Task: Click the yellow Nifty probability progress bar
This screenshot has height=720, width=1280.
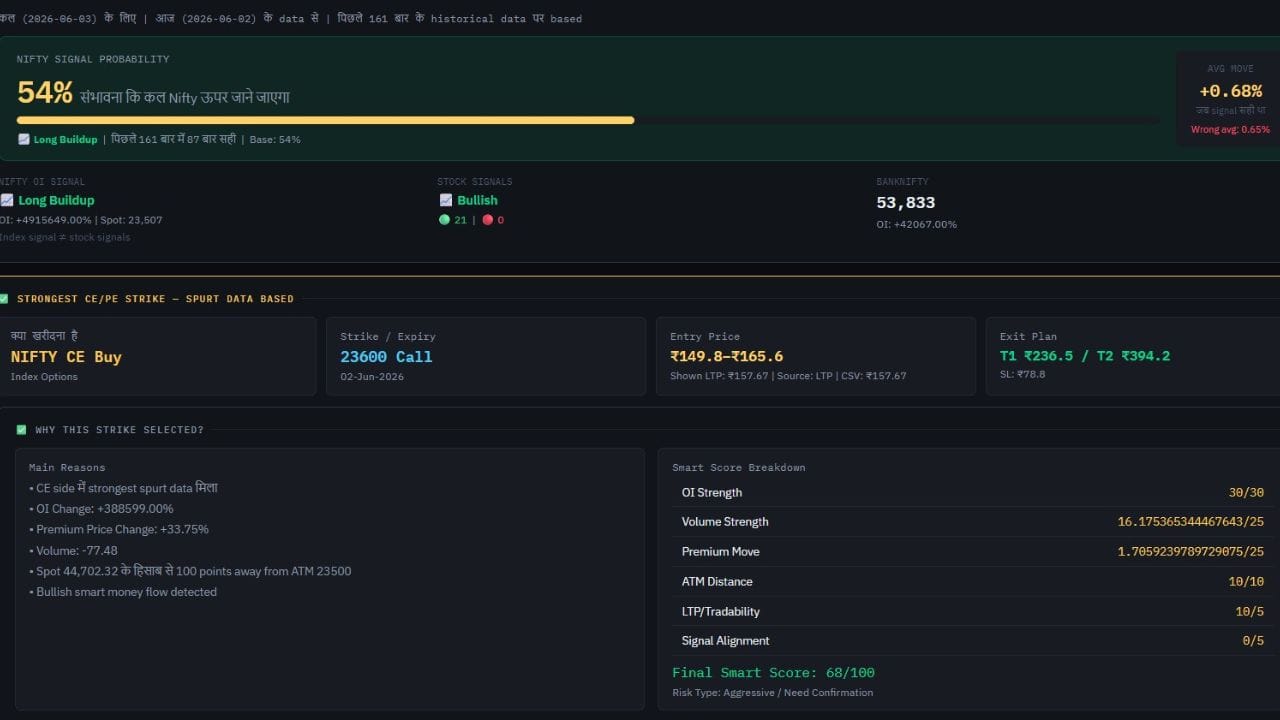Action: tap(326, 120)
